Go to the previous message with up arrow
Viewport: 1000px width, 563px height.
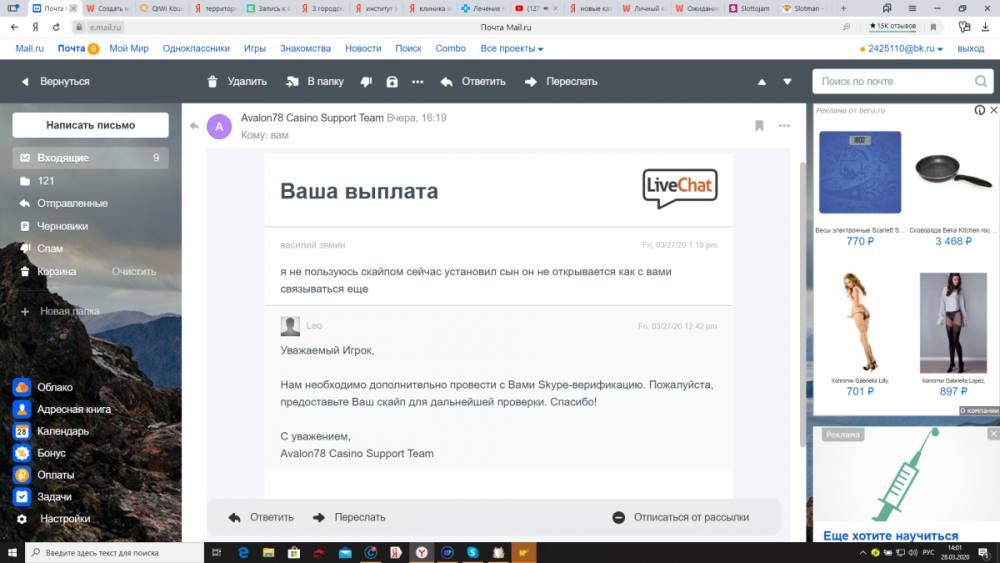tap(762, 82)
